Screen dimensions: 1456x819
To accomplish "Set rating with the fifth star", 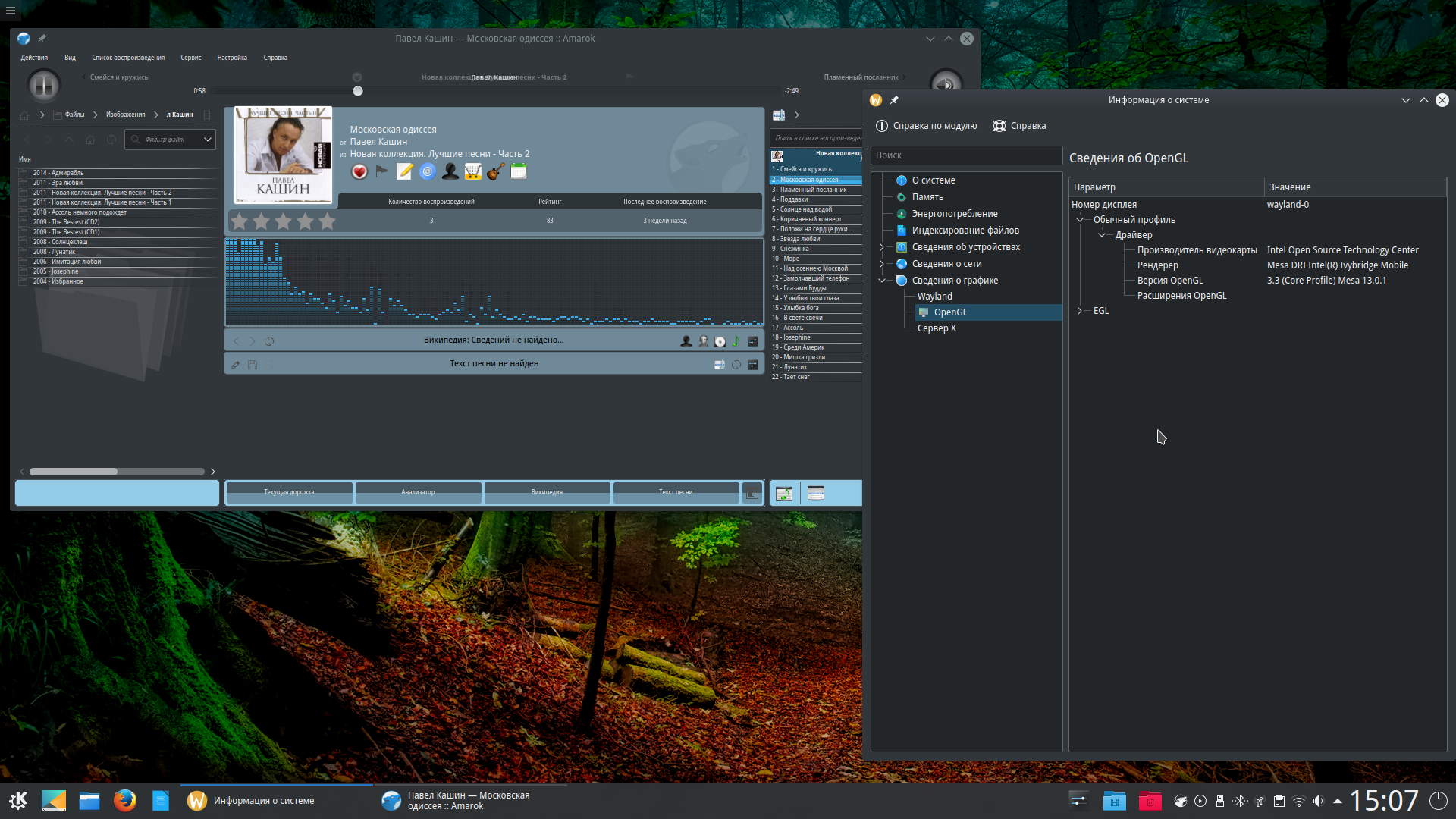I will coord(327,221).
